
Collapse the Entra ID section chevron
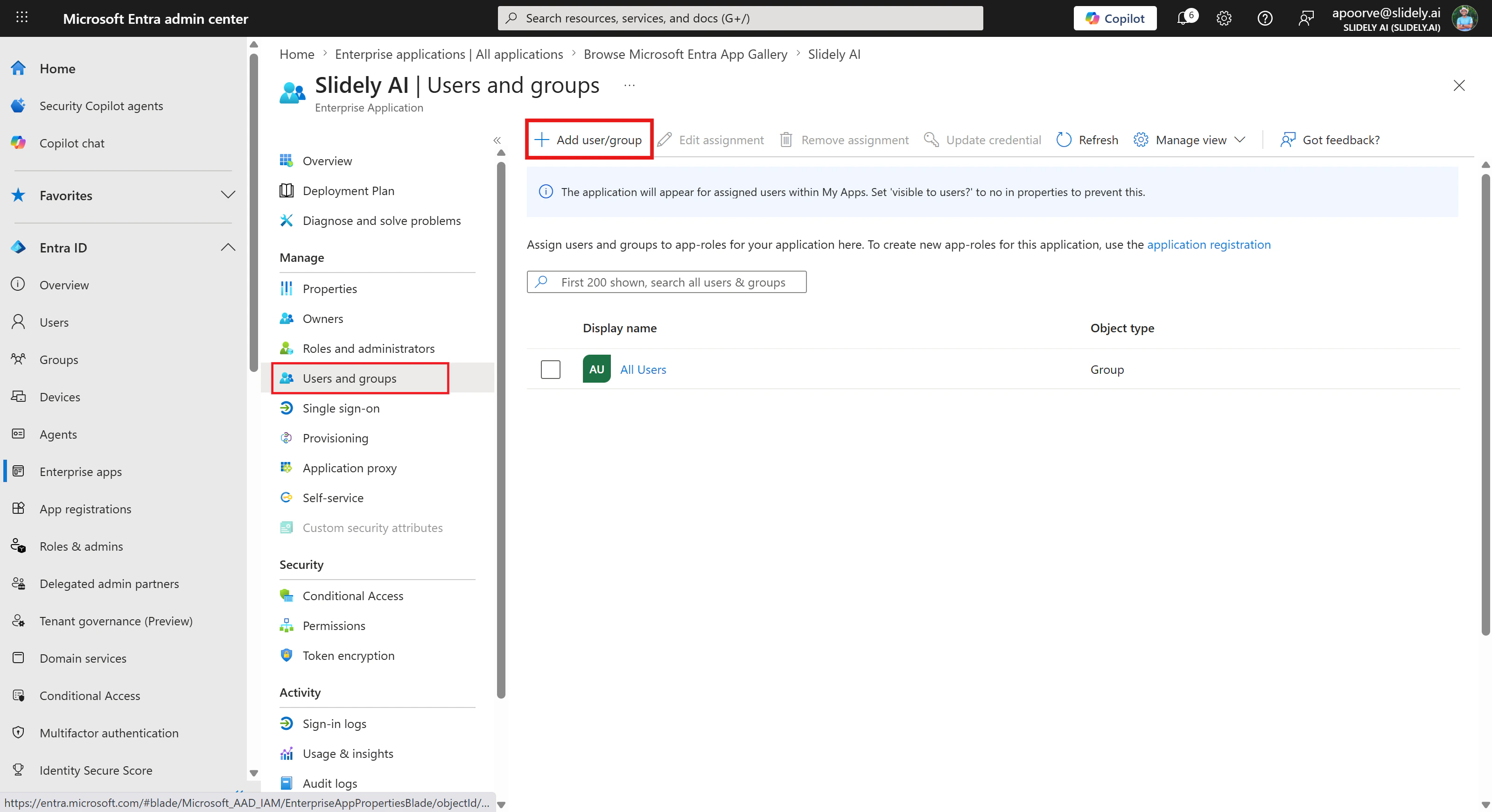coord(228,247)
